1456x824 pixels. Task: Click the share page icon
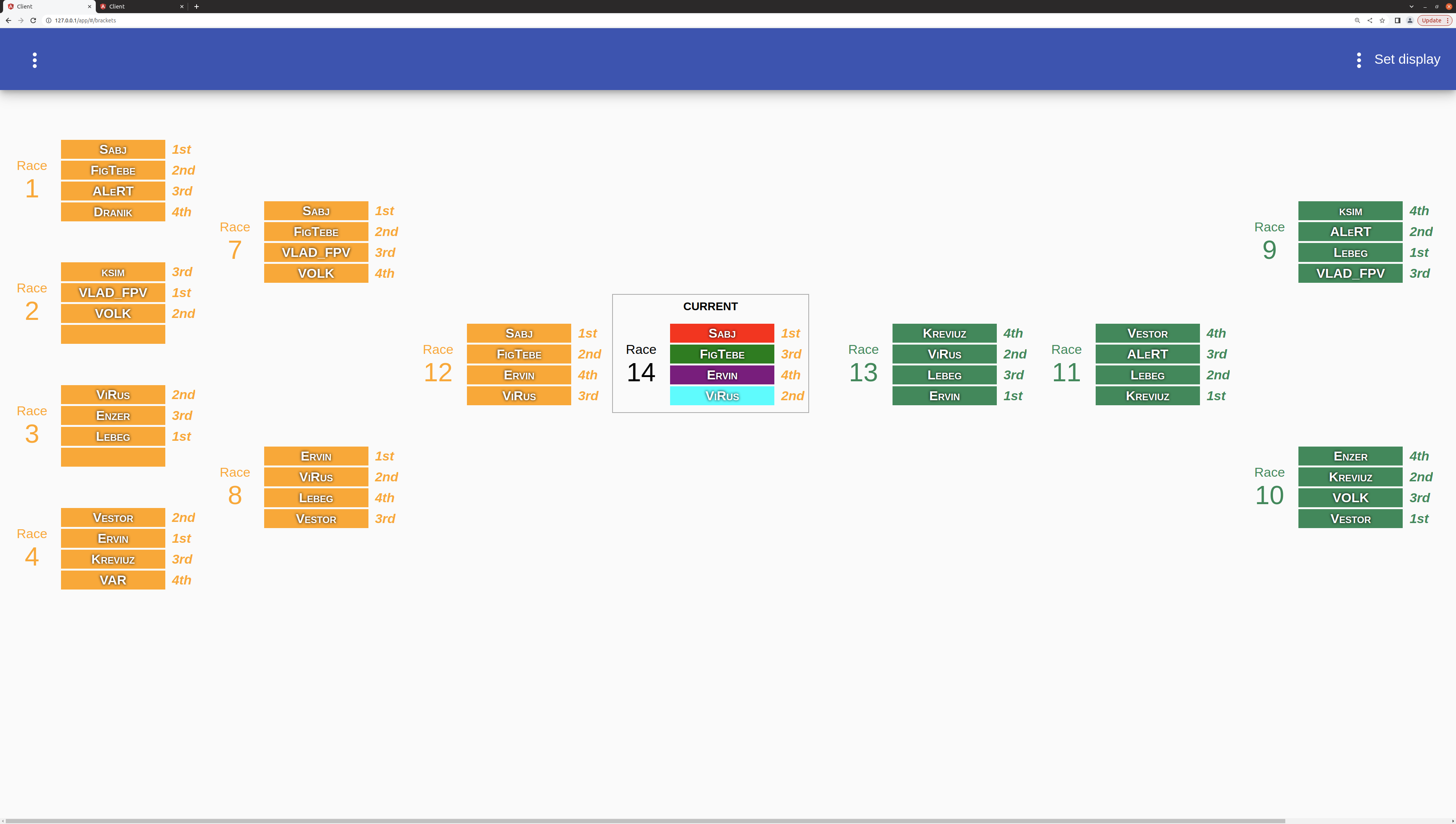[1369, 20]
